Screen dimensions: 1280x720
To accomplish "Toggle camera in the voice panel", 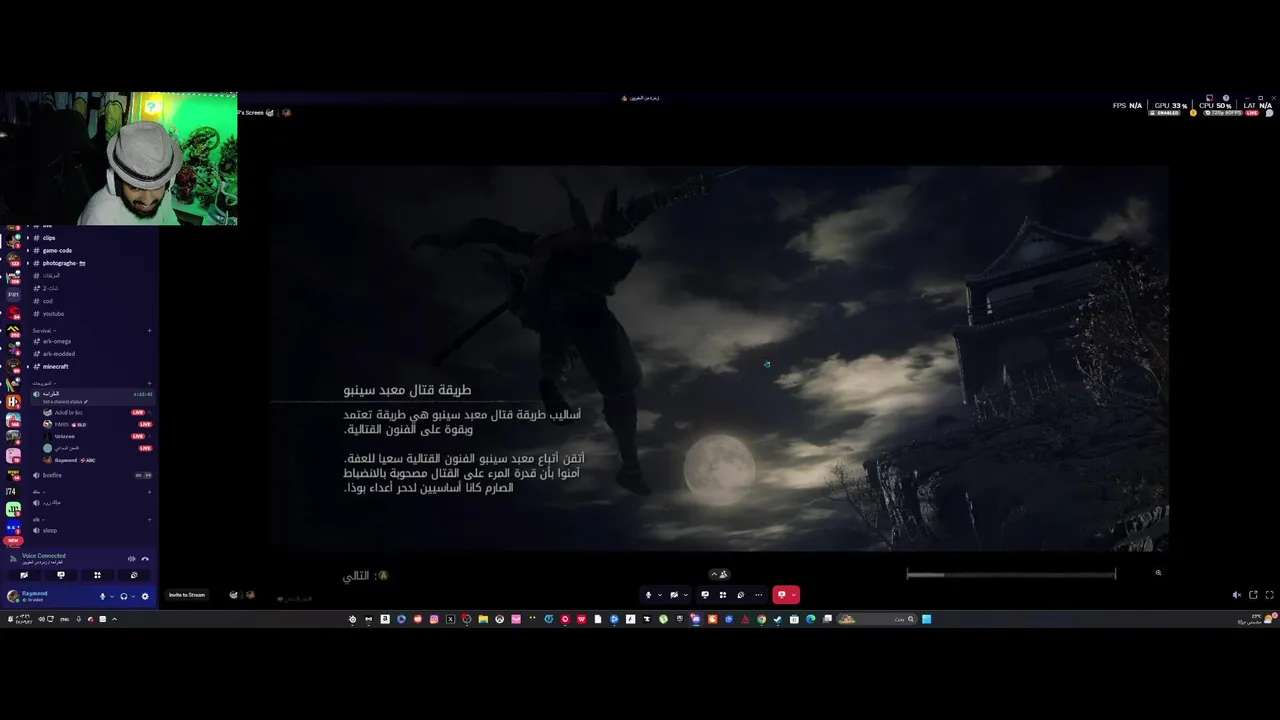I will tap(24, 575).
